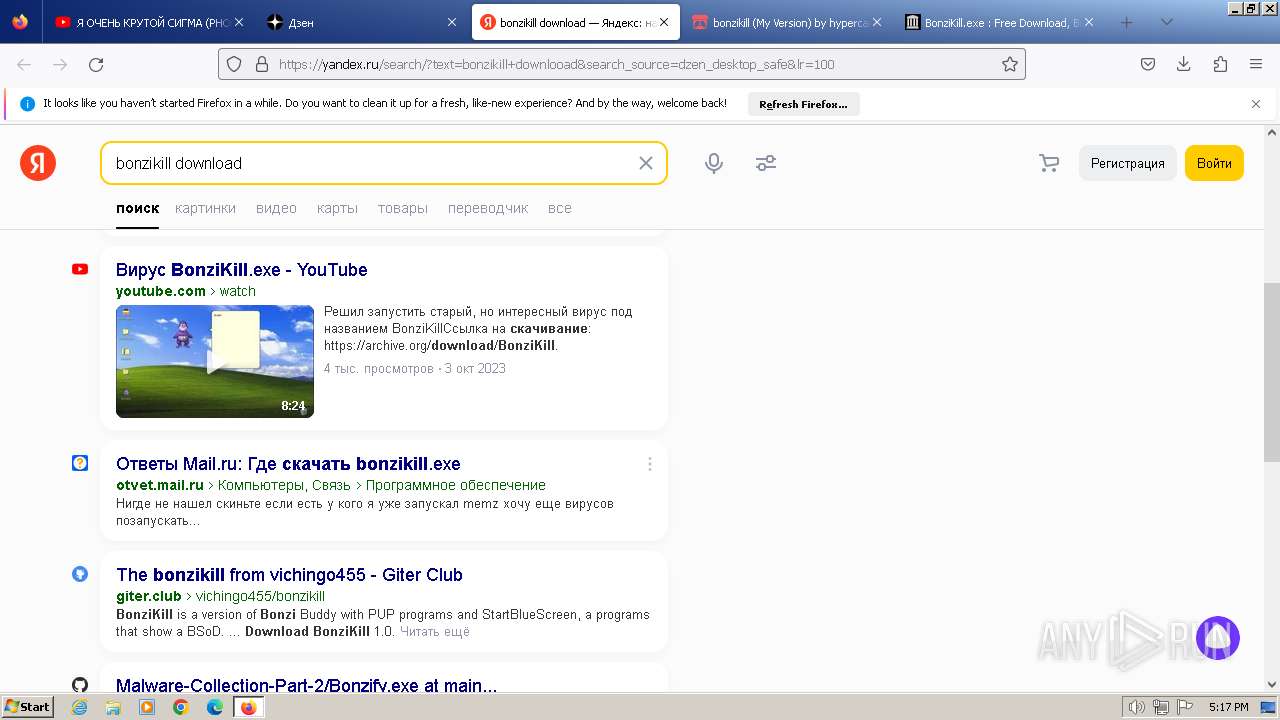Screen dimensions: 1280x720
Task: Select the картинки search category
Action: pyautogui.click(x=205, y=208)
